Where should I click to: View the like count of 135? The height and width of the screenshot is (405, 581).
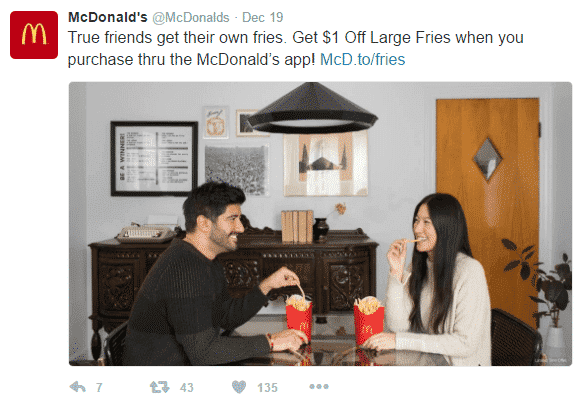point(268,388)
